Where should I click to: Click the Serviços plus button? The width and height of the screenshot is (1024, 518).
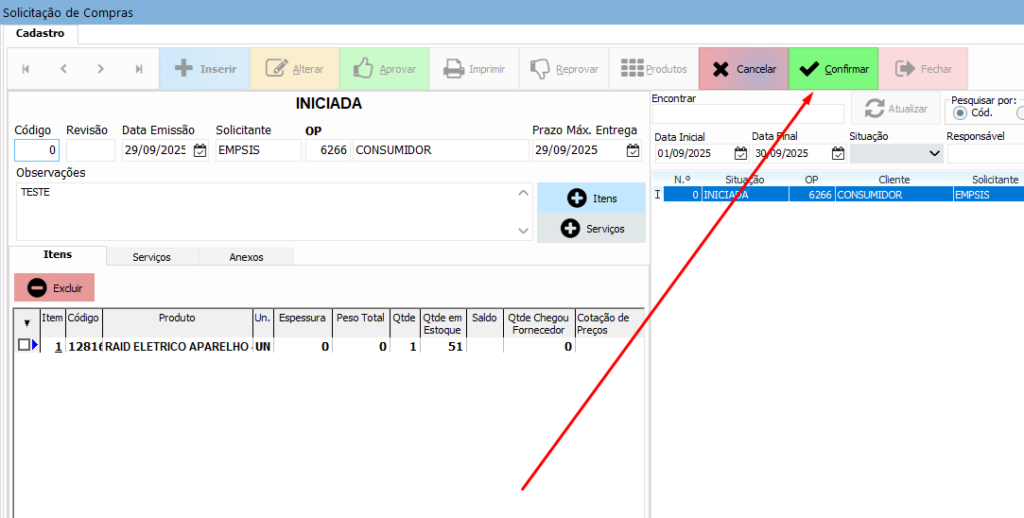point(591,229)
